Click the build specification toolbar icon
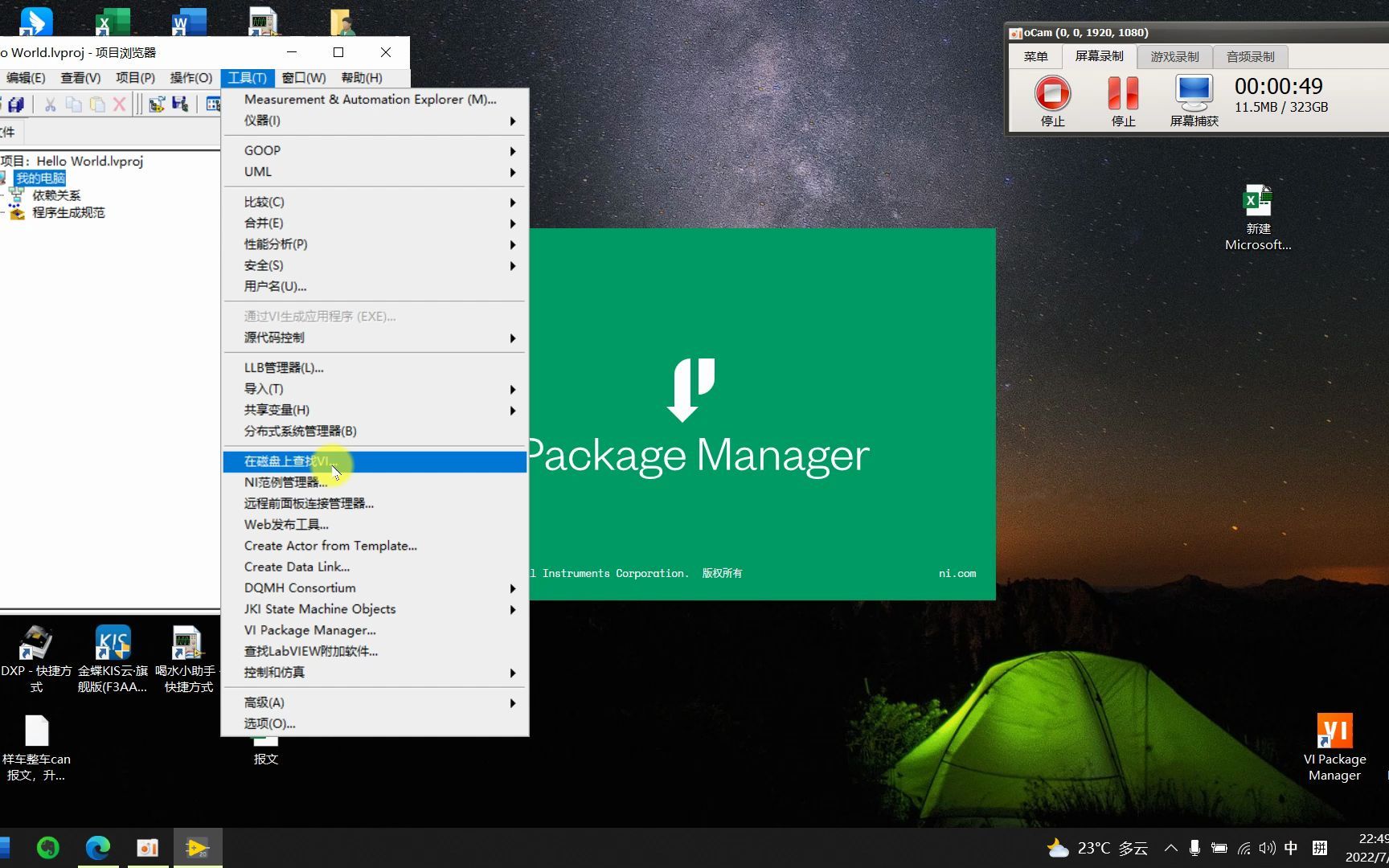This screenshot has width=1389, height=868. click(x=157, y=104)
